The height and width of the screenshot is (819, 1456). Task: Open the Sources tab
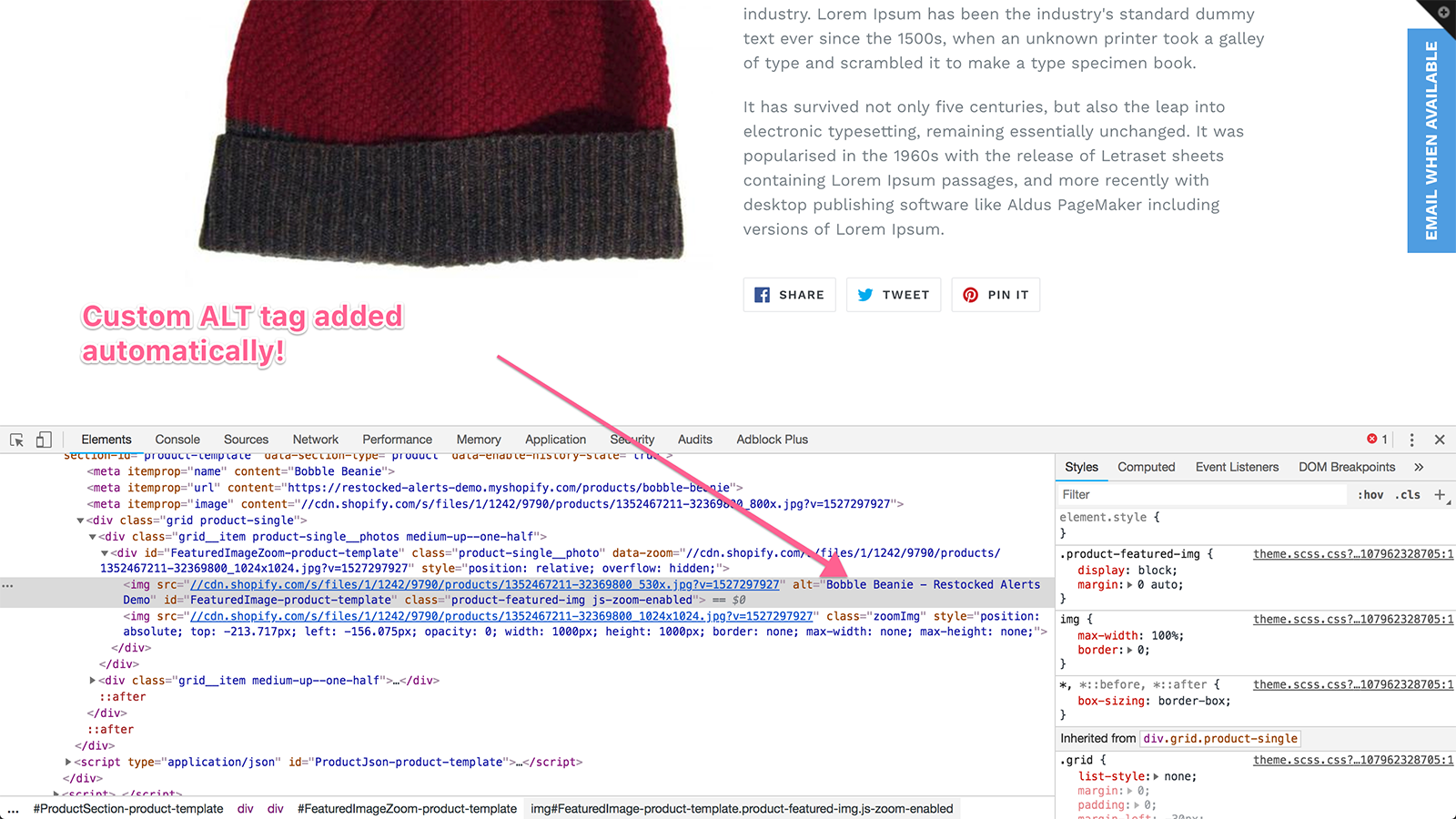tap(246, 440)
